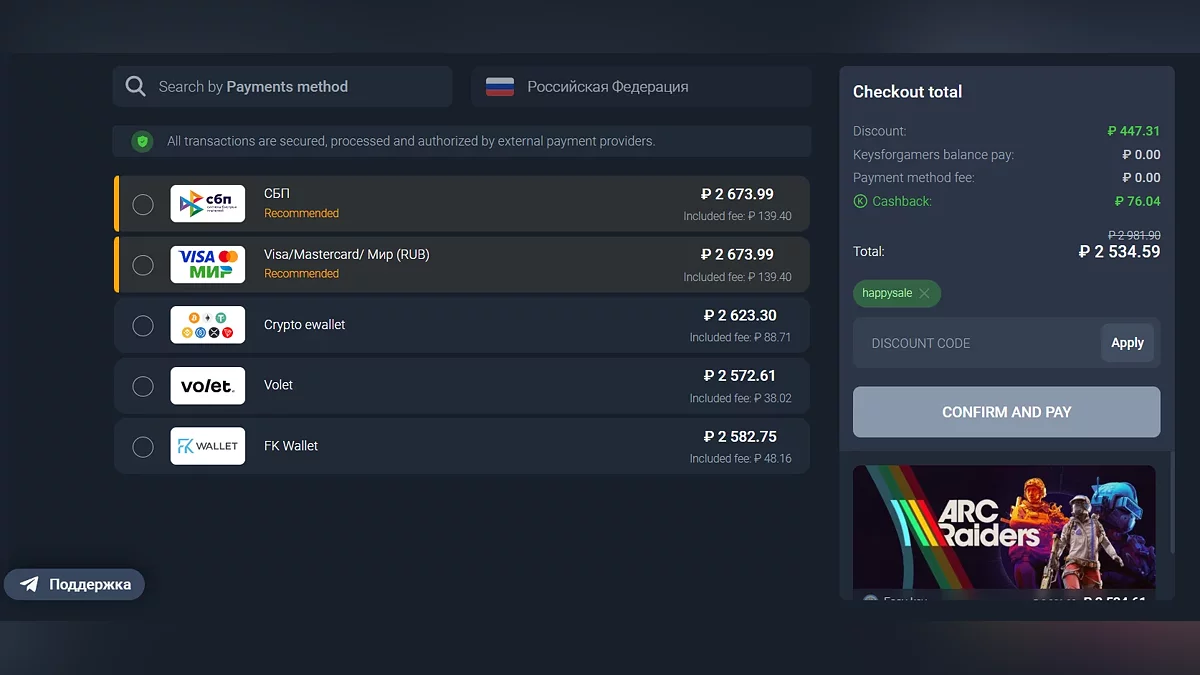Focus the Discount Code input field
The width and height of the screenshot is (1200, 675).
[975, 343]
